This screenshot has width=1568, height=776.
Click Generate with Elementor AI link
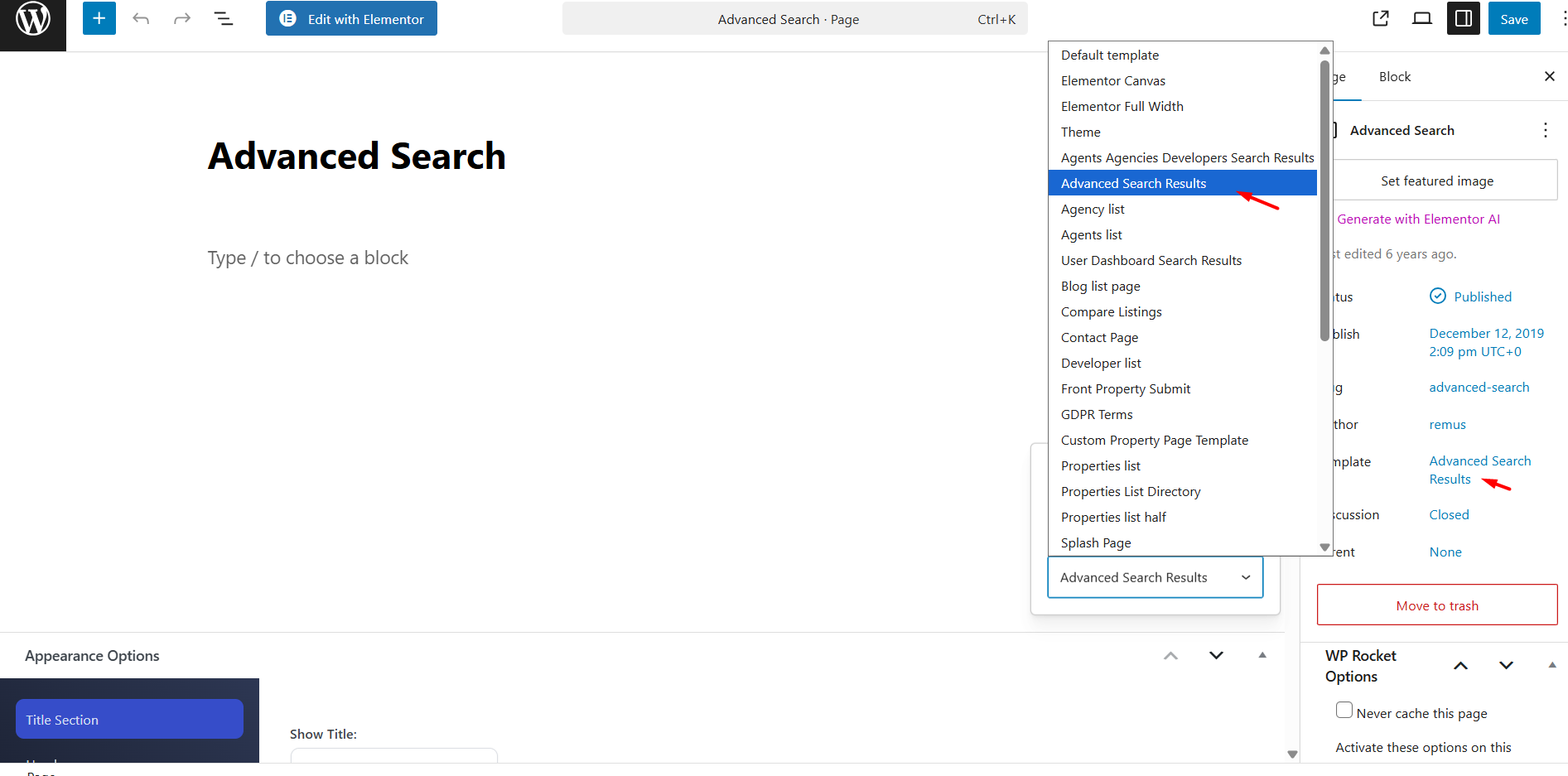coord(1418,219)
